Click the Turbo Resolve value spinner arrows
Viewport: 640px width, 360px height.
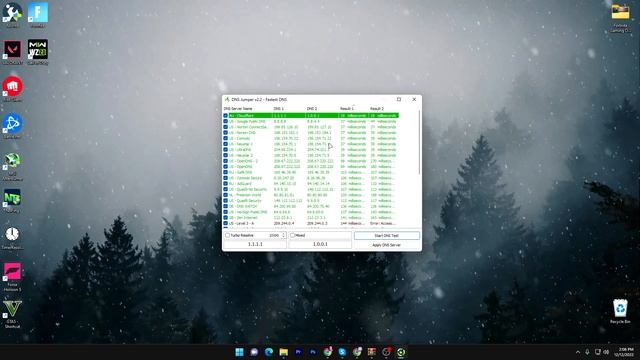[x=283, y=236]
